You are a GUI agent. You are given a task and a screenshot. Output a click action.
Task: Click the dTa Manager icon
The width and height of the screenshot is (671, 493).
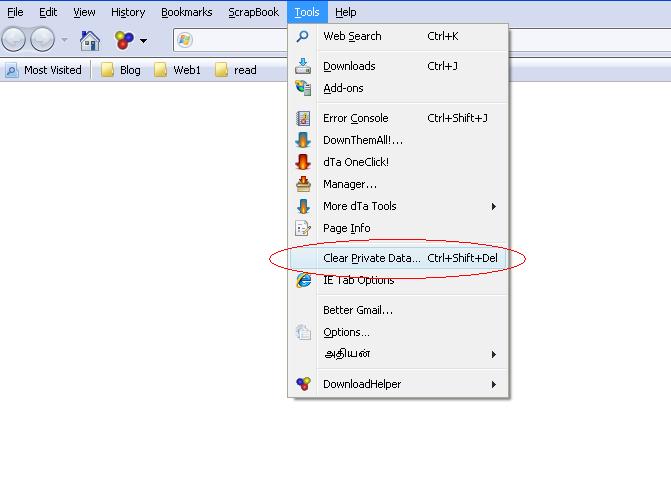pyautogui.click(x=303, y=184)
